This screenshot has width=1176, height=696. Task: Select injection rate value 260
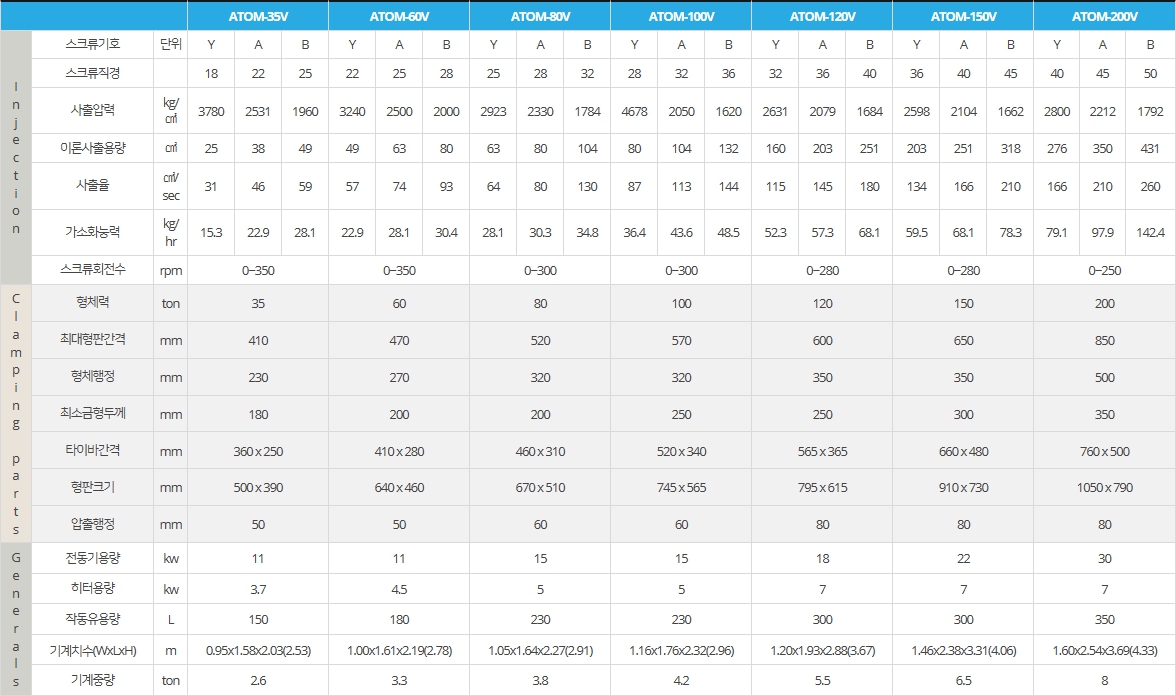[1150, 186]
